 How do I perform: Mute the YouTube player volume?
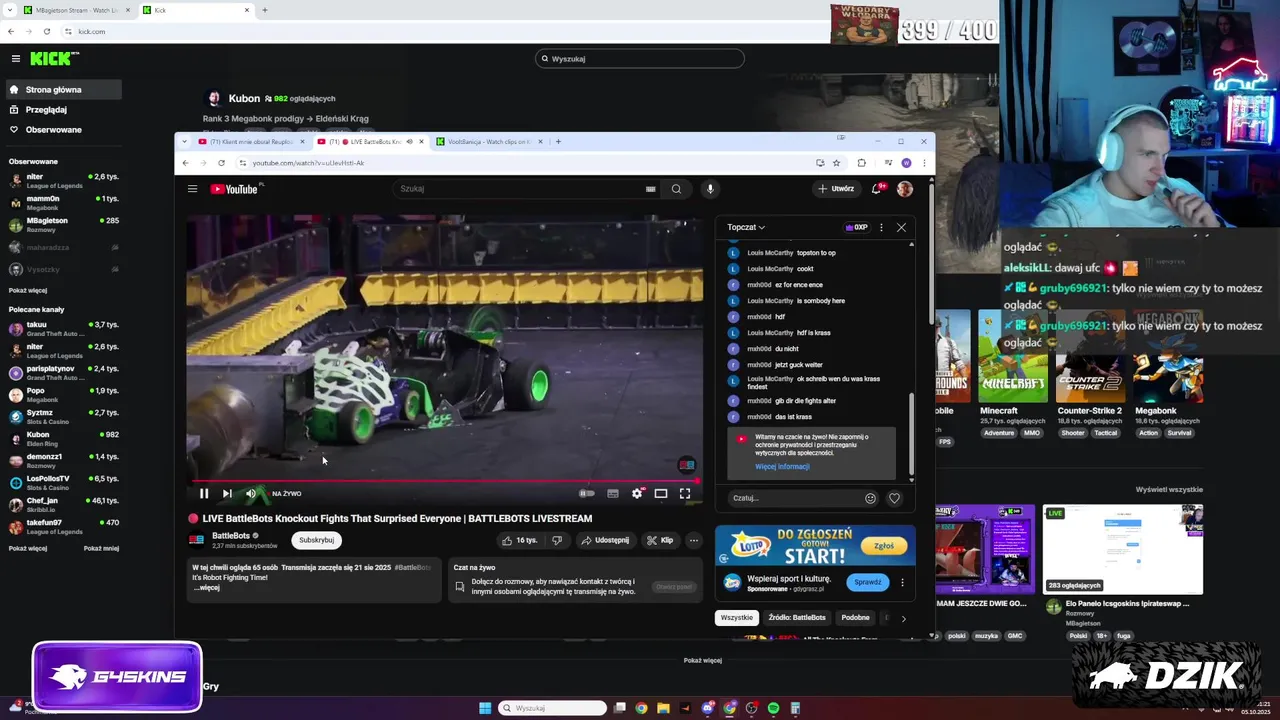tap(251, 493)
